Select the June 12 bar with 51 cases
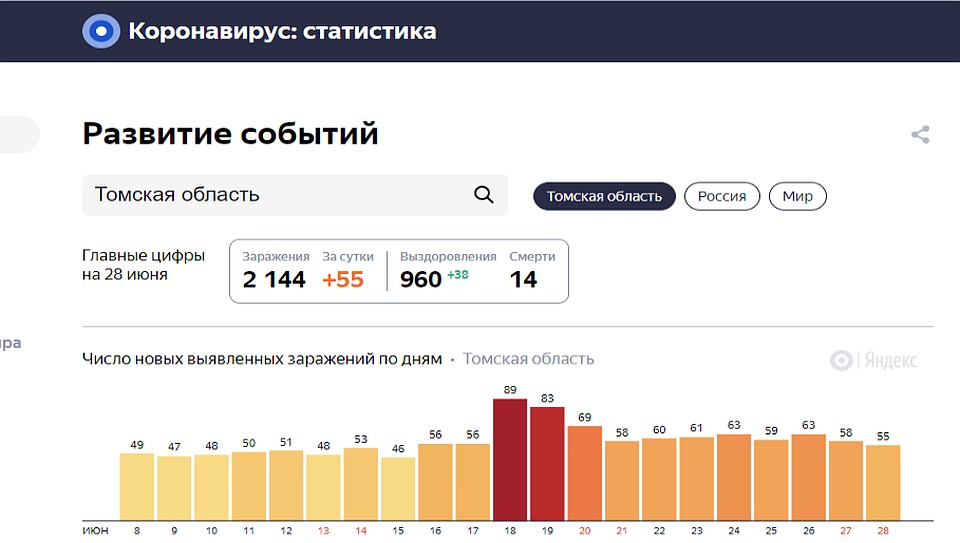Screen dimensions: 960x543 286,485
